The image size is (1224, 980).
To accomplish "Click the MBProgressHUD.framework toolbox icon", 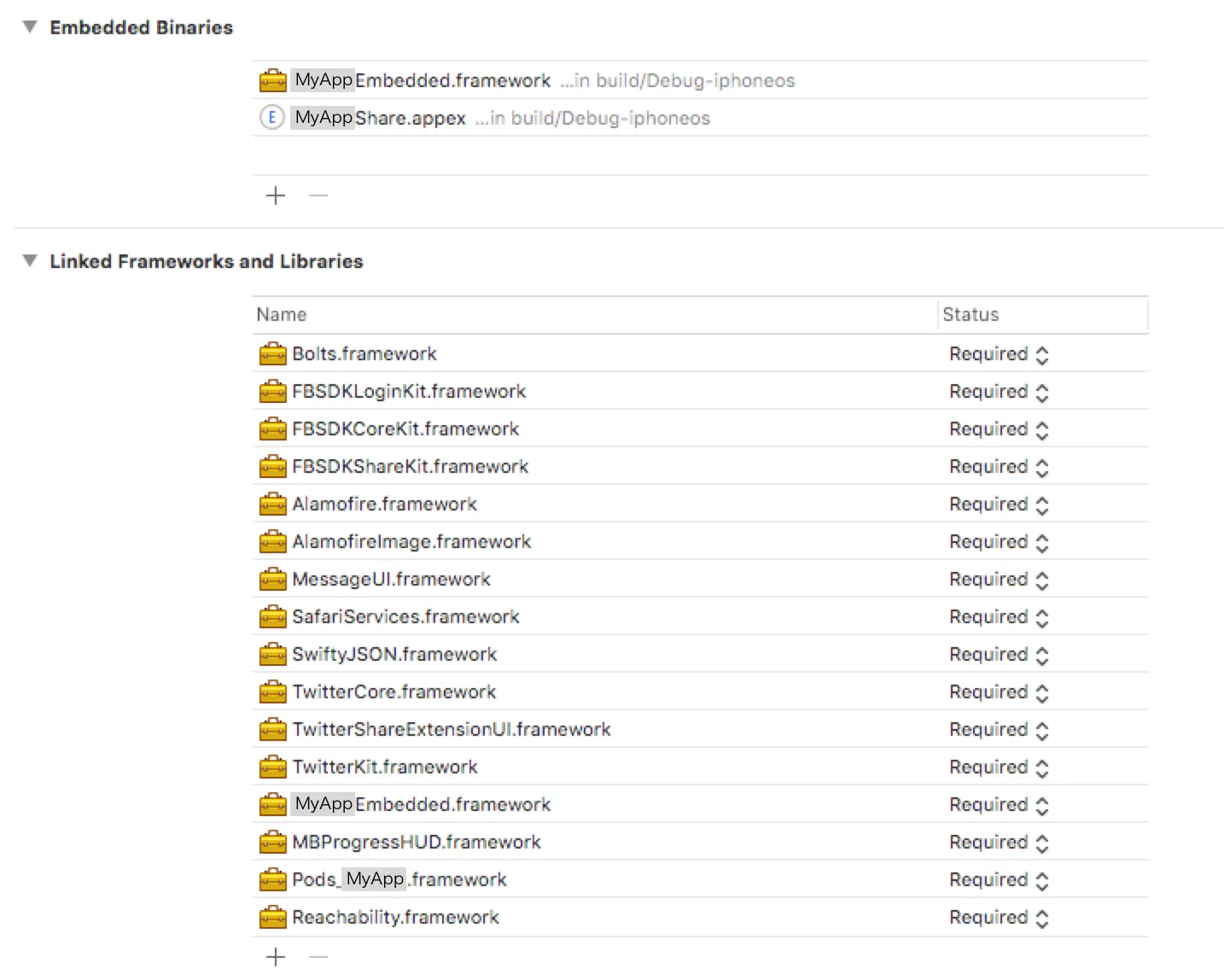I will (272, 843).
